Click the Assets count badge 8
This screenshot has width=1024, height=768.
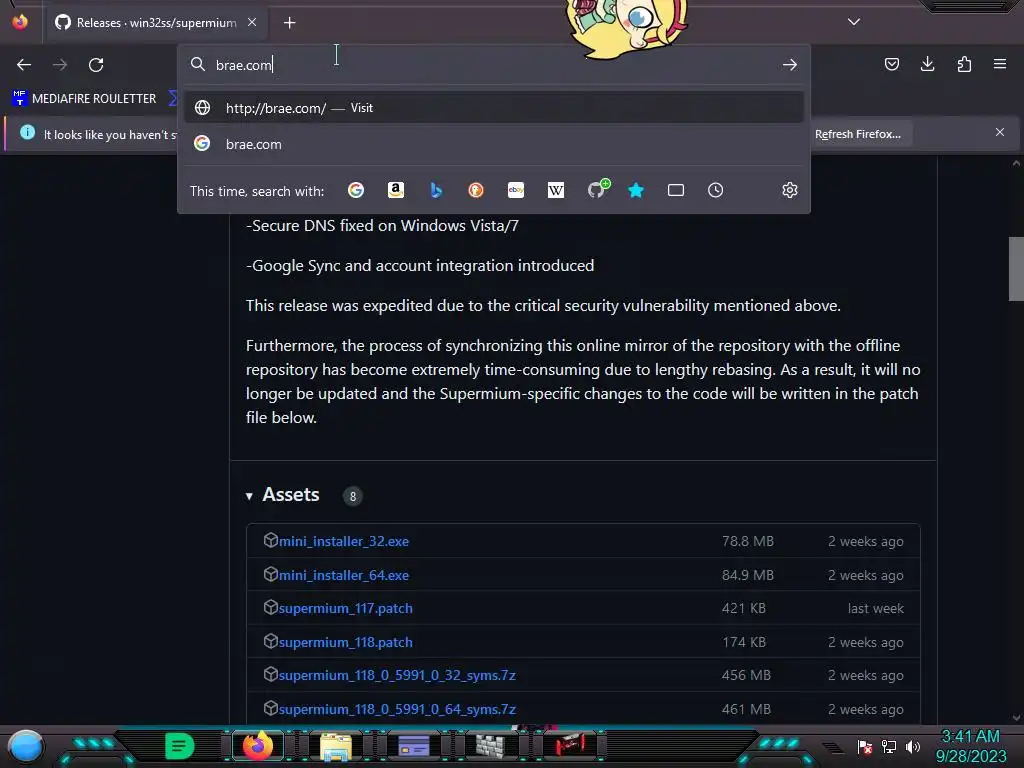(x=353, y=496)
